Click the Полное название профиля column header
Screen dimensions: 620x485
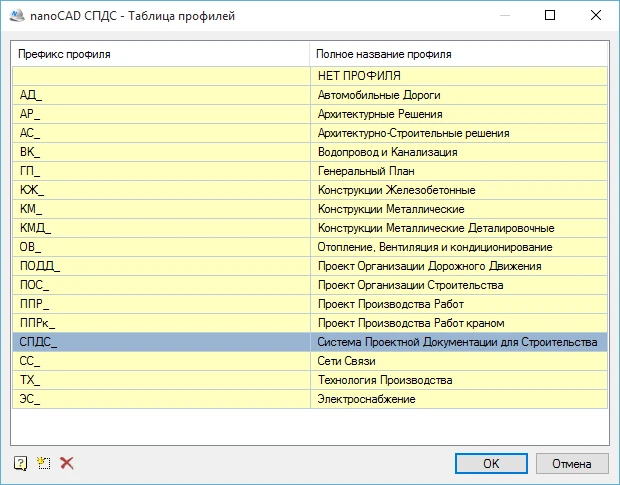coord(459,53)
